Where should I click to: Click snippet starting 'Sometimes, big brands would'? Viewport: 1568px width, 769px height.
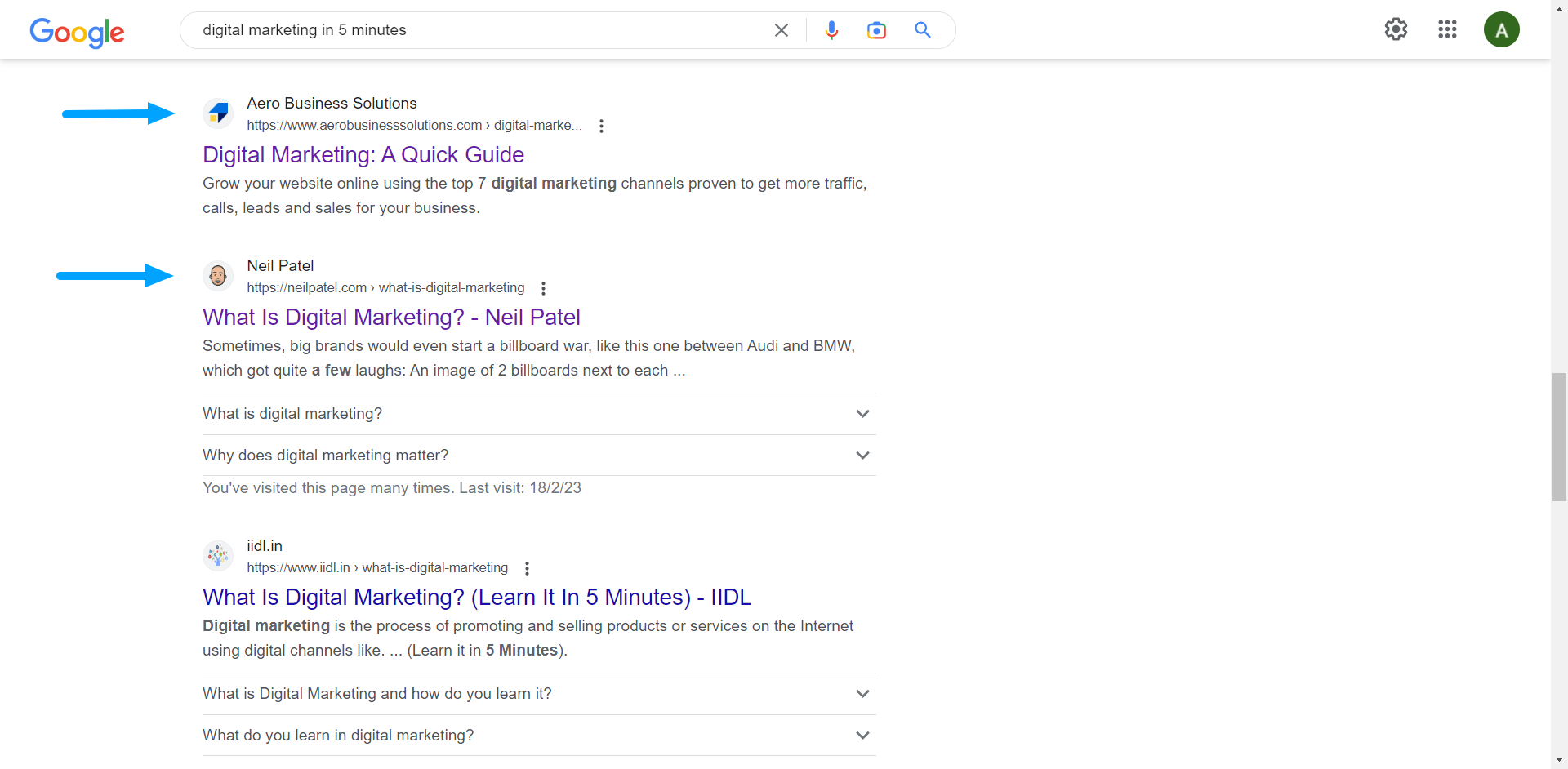529,358
